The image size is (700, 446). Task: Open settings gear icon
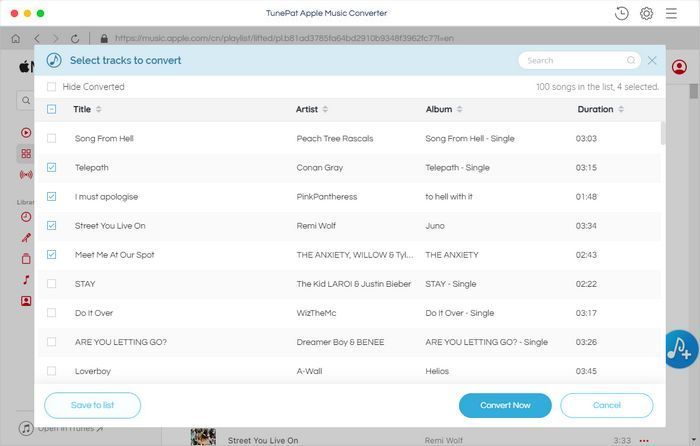click(646, 13)
